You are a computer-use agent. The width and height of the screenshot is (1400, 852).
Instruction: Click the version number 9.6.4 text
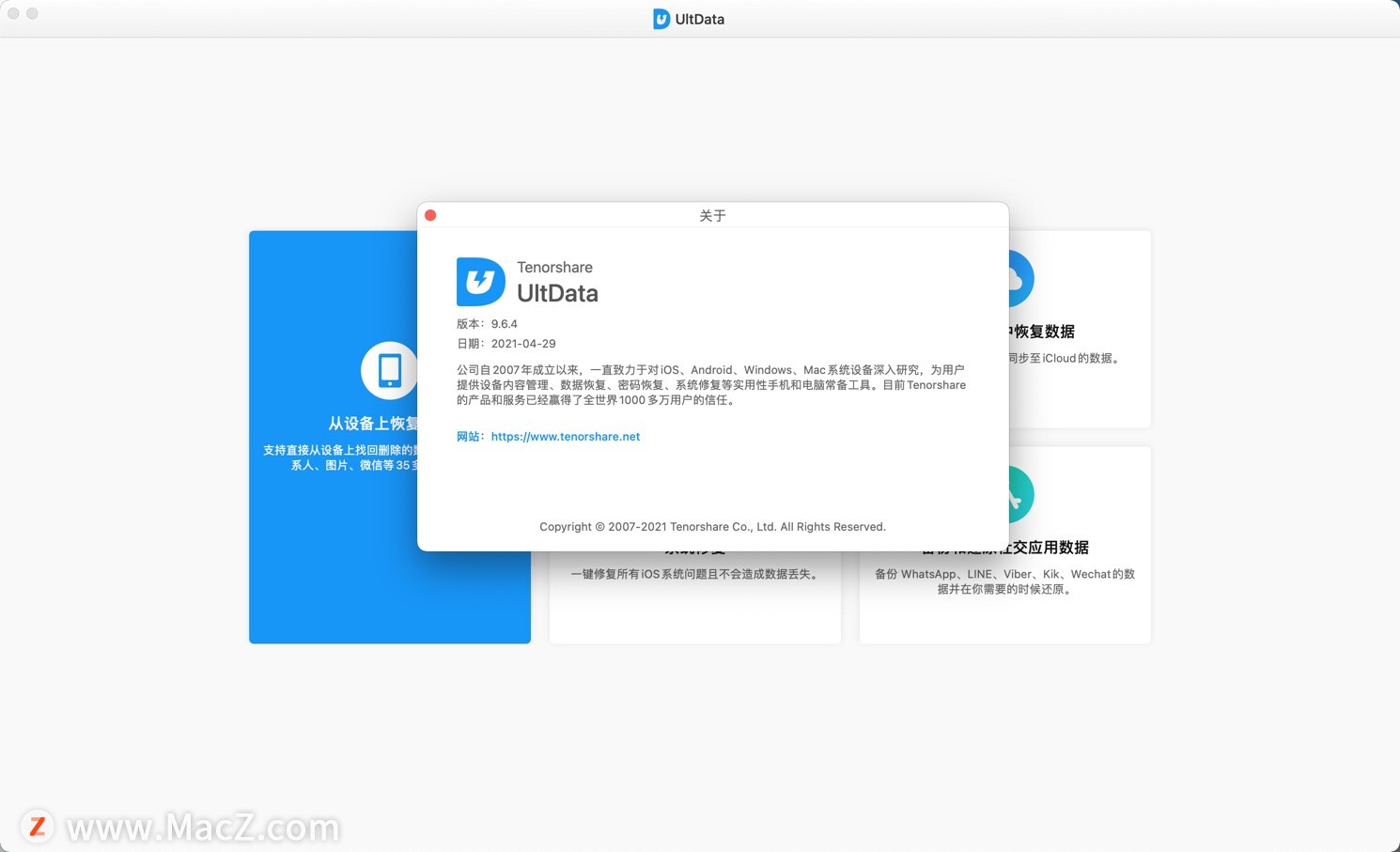click(504, 324)
